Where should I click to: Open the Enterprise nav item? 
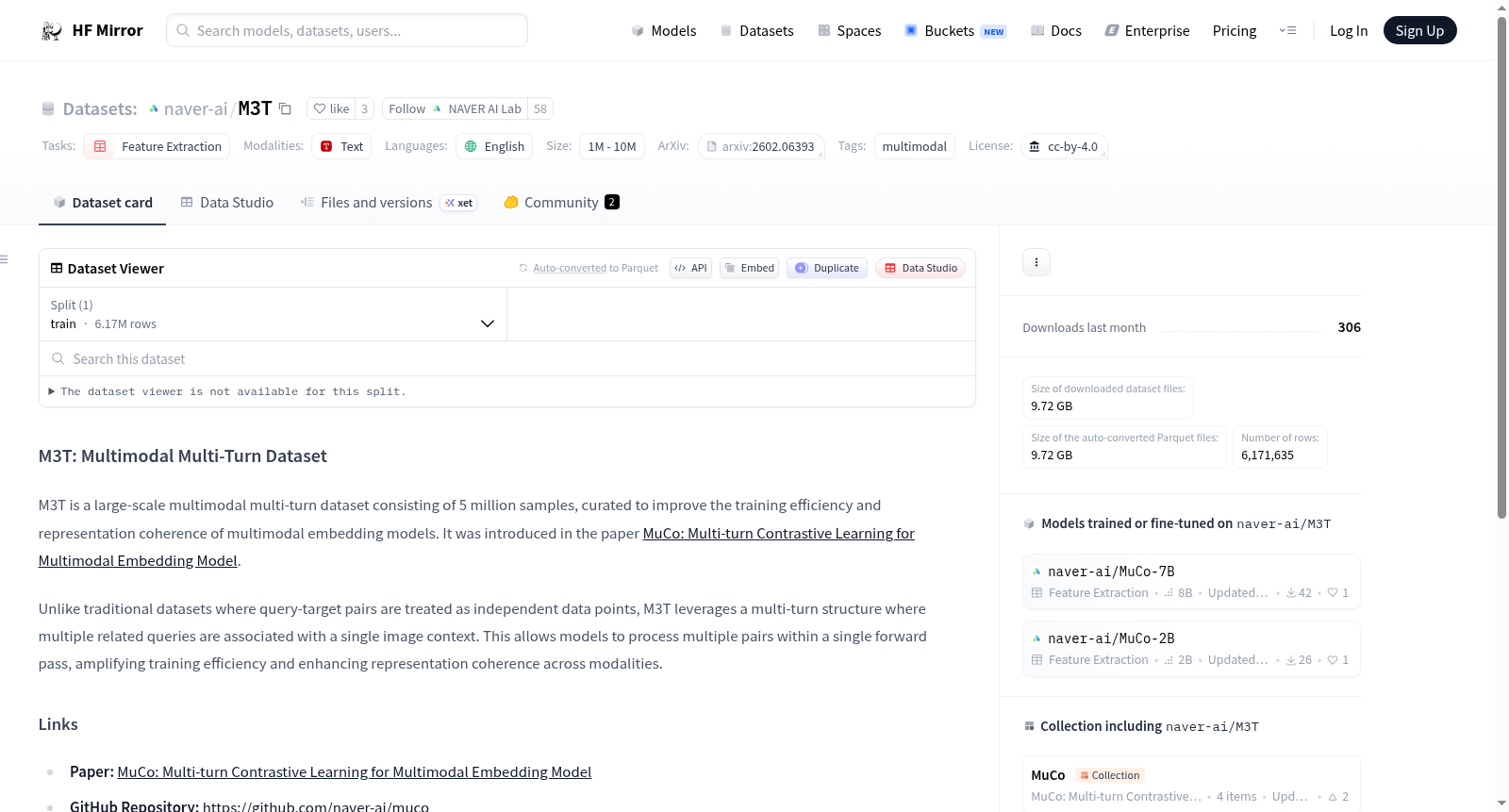click(x=1148, y=30)
